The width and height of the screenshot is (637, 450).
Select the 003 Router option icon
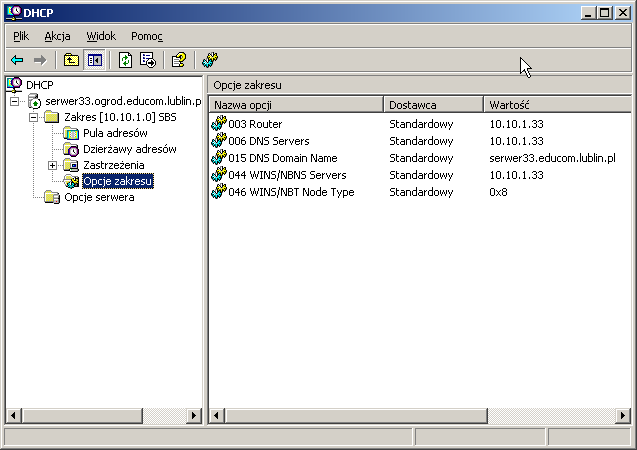[220, 124]
